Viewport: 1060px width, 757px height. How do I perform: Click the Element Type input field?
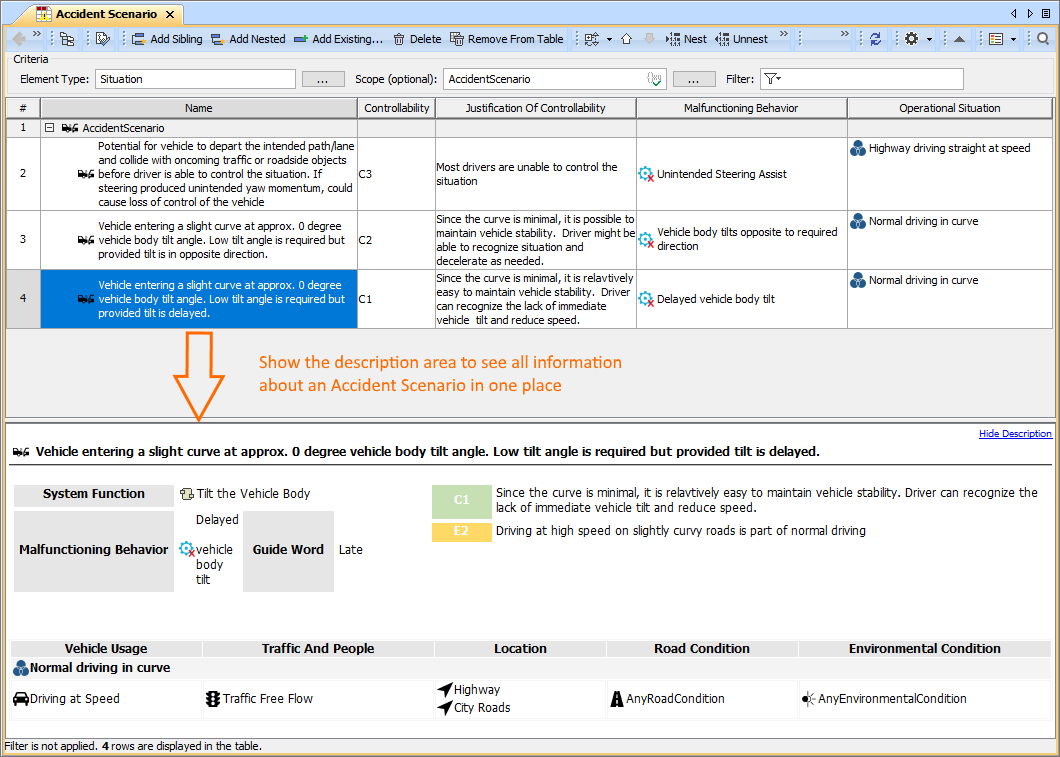pyautogui.click(x=196, y=79)
